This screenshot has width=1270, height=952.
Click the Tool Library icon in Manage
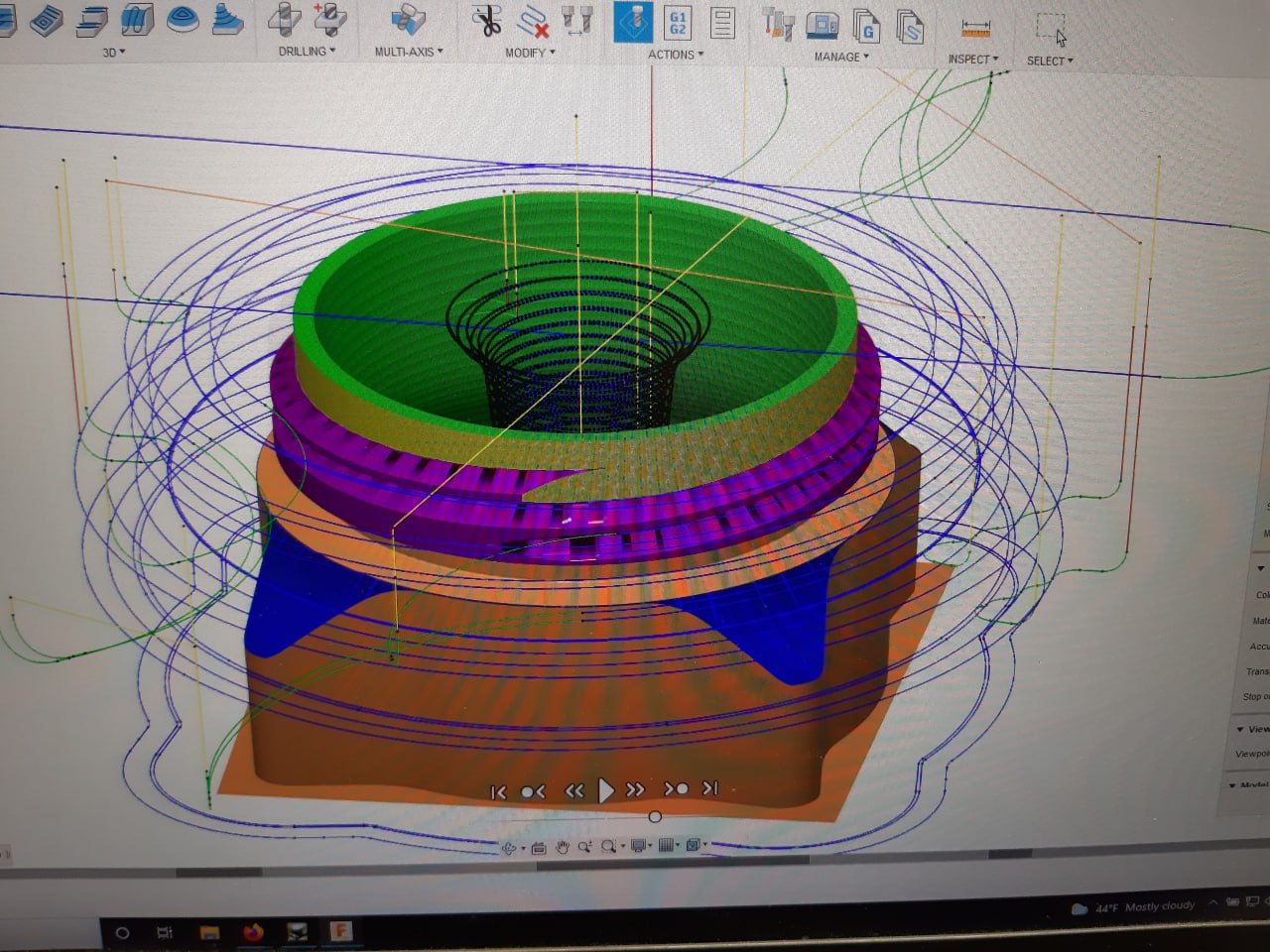(778, 25)
